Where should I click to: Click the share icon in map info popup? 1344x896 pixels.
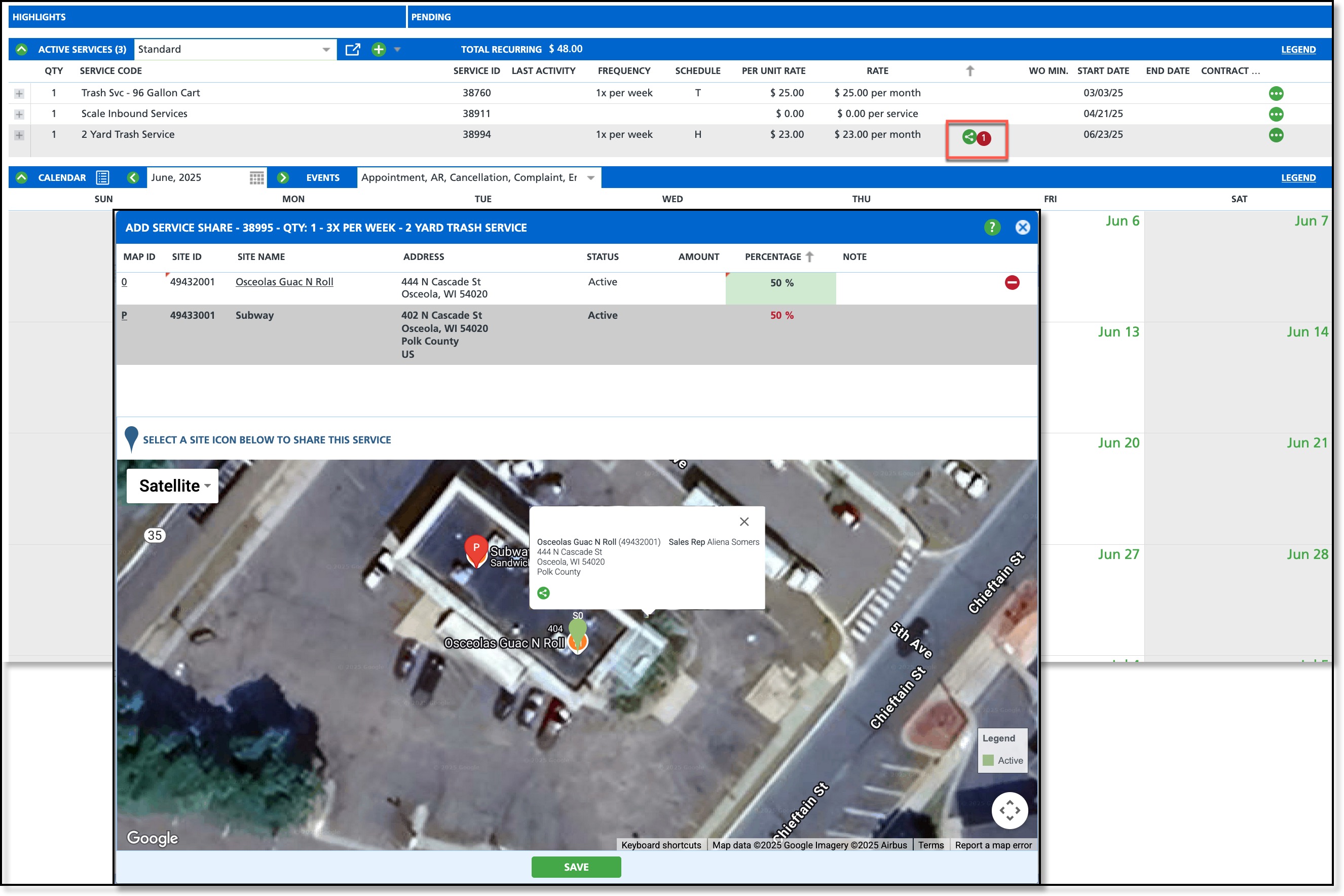coord(543,593)
